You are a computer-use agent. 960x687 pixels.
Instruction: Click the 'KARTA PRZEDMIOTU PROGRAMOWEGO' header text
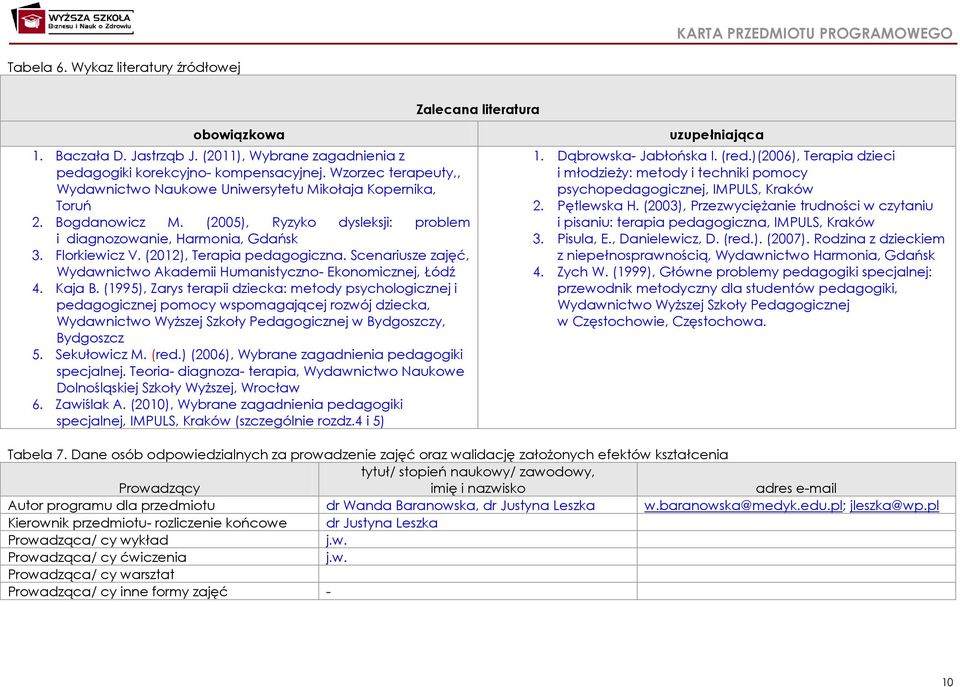[814, 33]
